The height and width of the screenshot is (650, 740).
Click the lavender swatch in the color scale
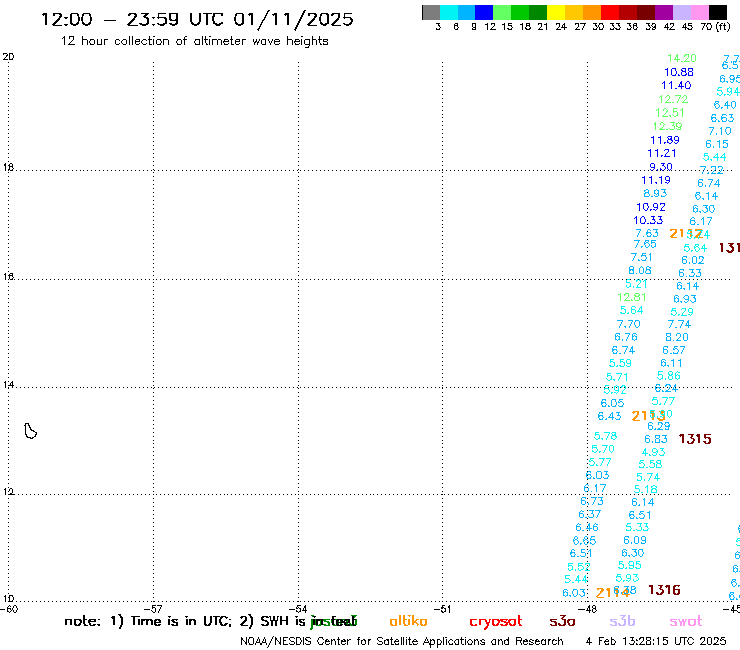click(682, 12)
